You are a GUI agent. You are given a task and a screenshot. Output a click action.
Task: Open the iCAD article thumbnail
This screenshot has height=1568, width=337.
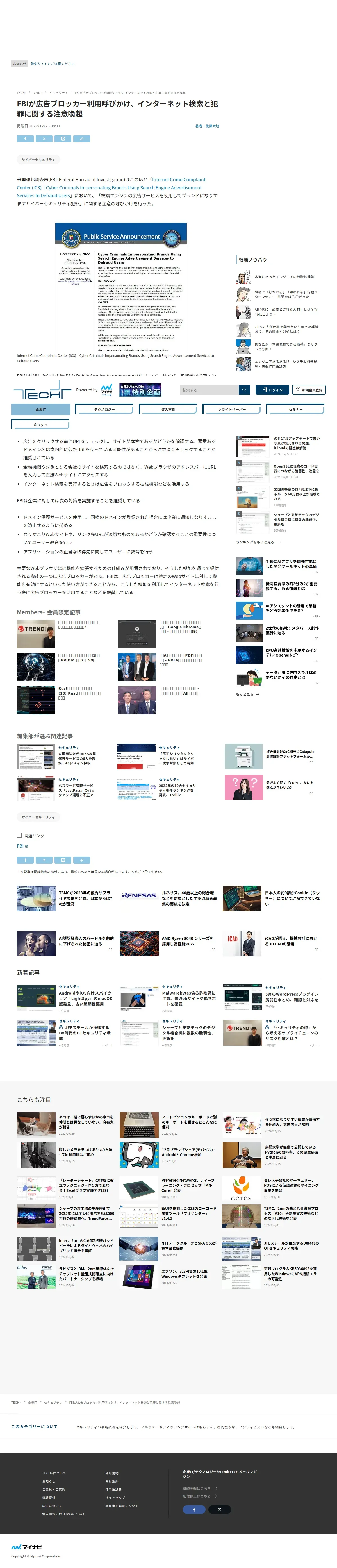[242, 943]
